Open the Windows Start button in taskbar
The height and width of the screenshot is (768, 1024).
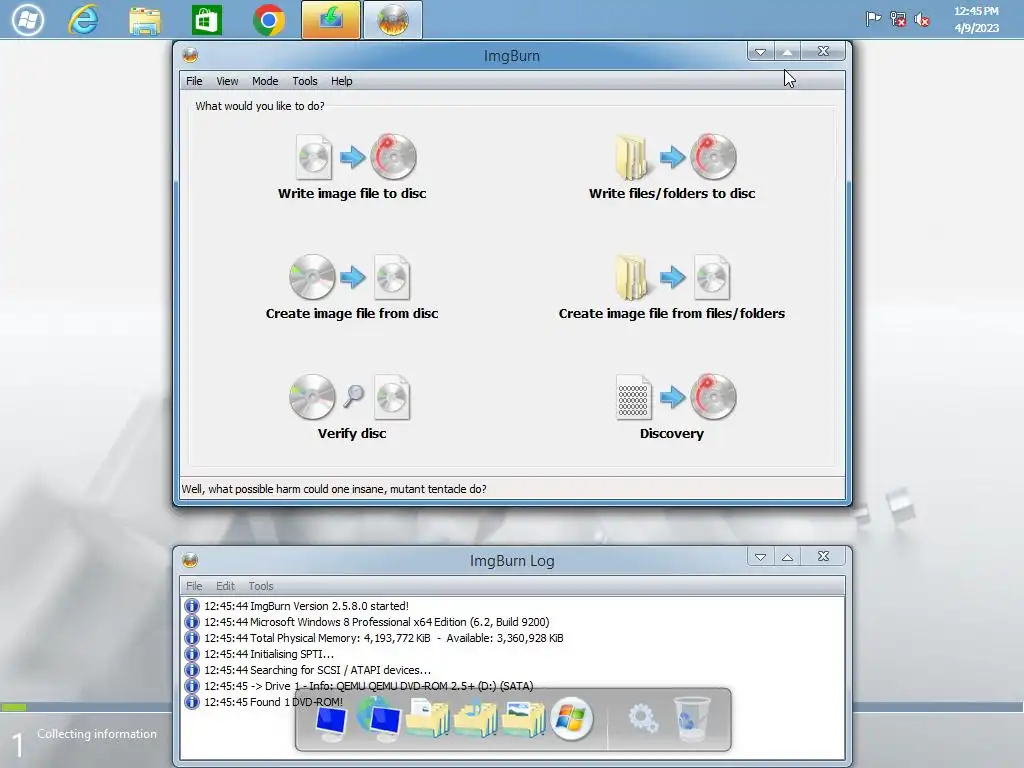click(x=27, y=20)
